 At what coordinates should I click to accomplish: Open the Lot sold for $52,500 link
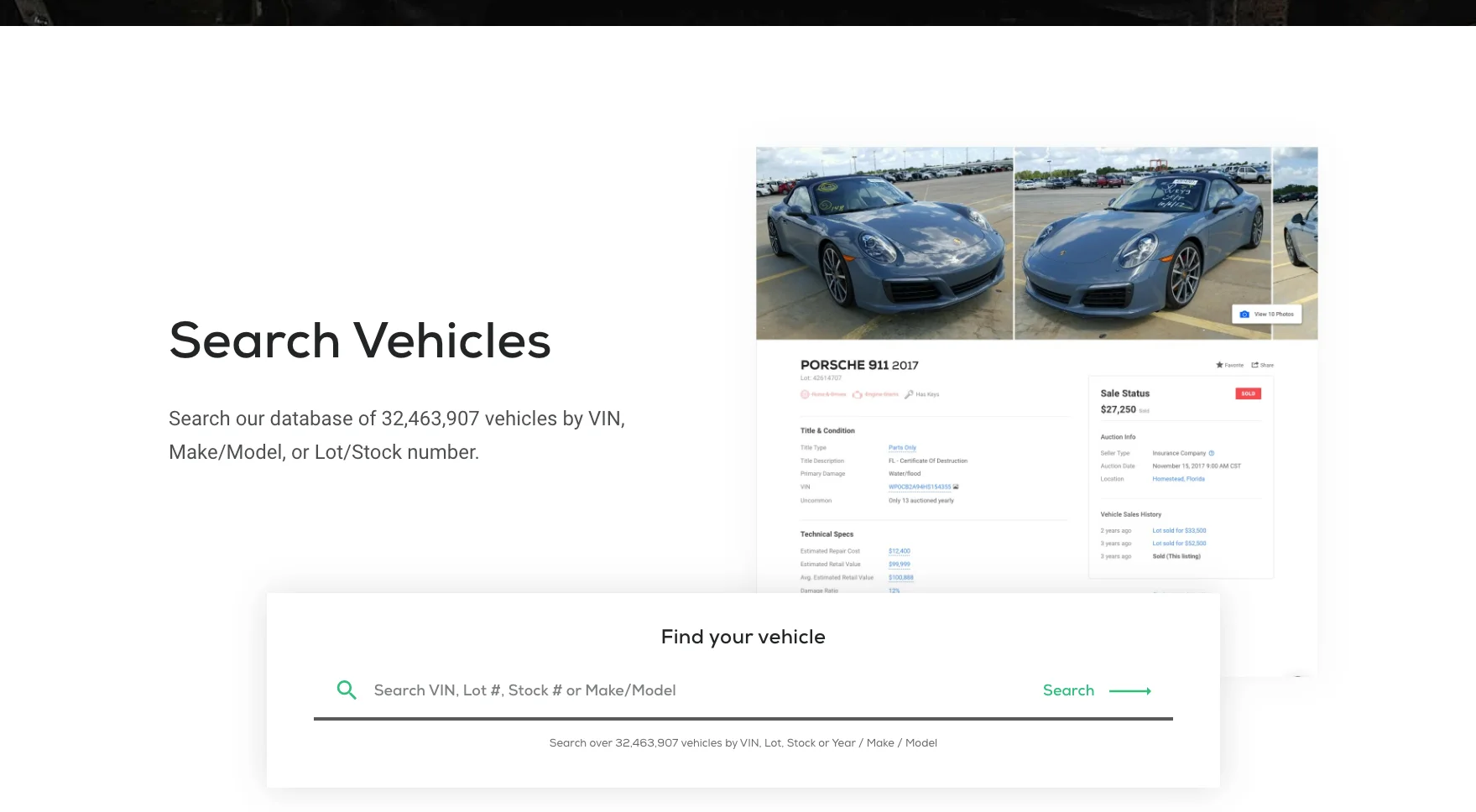click(1180, 543)
